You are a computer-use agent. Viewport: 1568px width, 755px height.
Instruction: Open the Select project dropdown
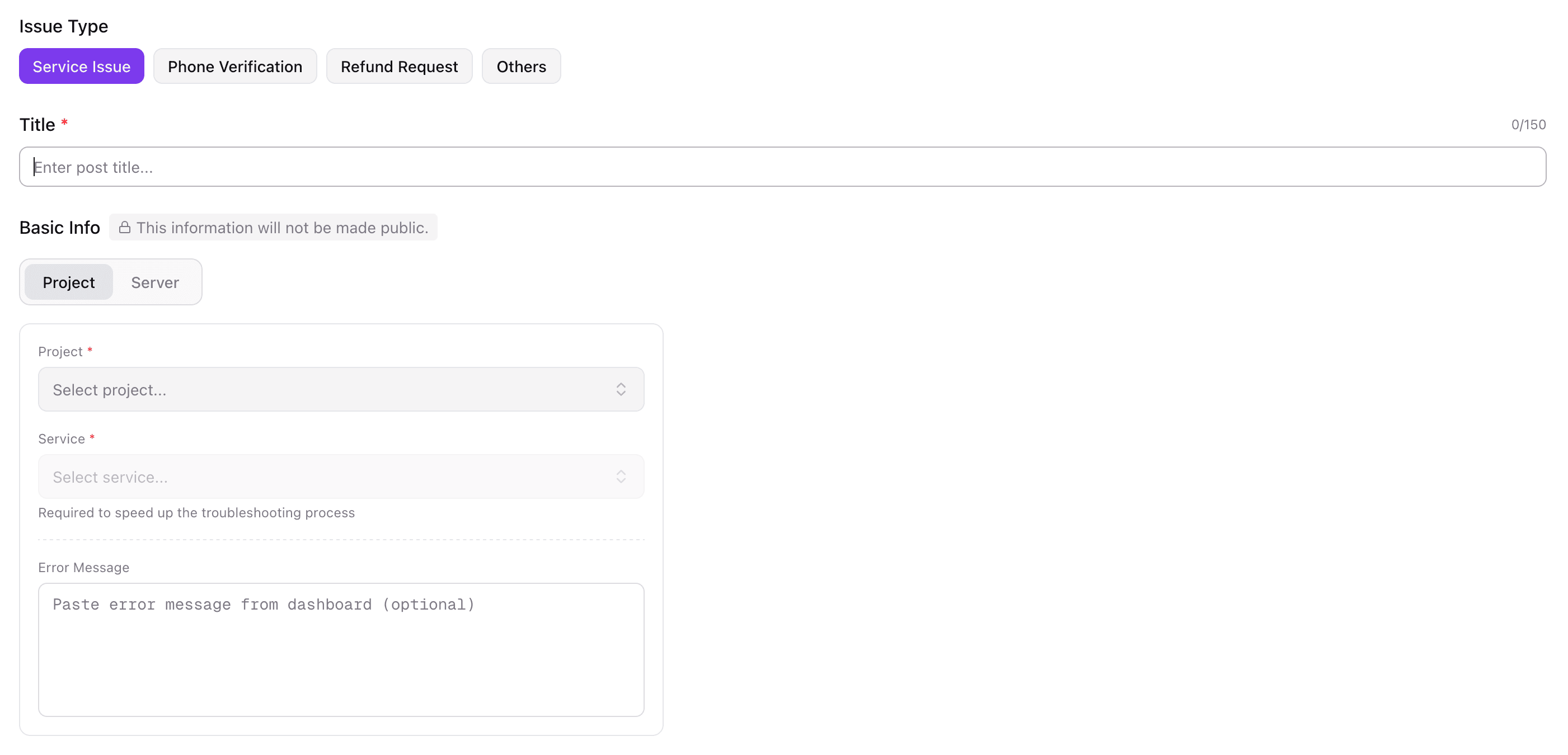click(x=328, y=389)
